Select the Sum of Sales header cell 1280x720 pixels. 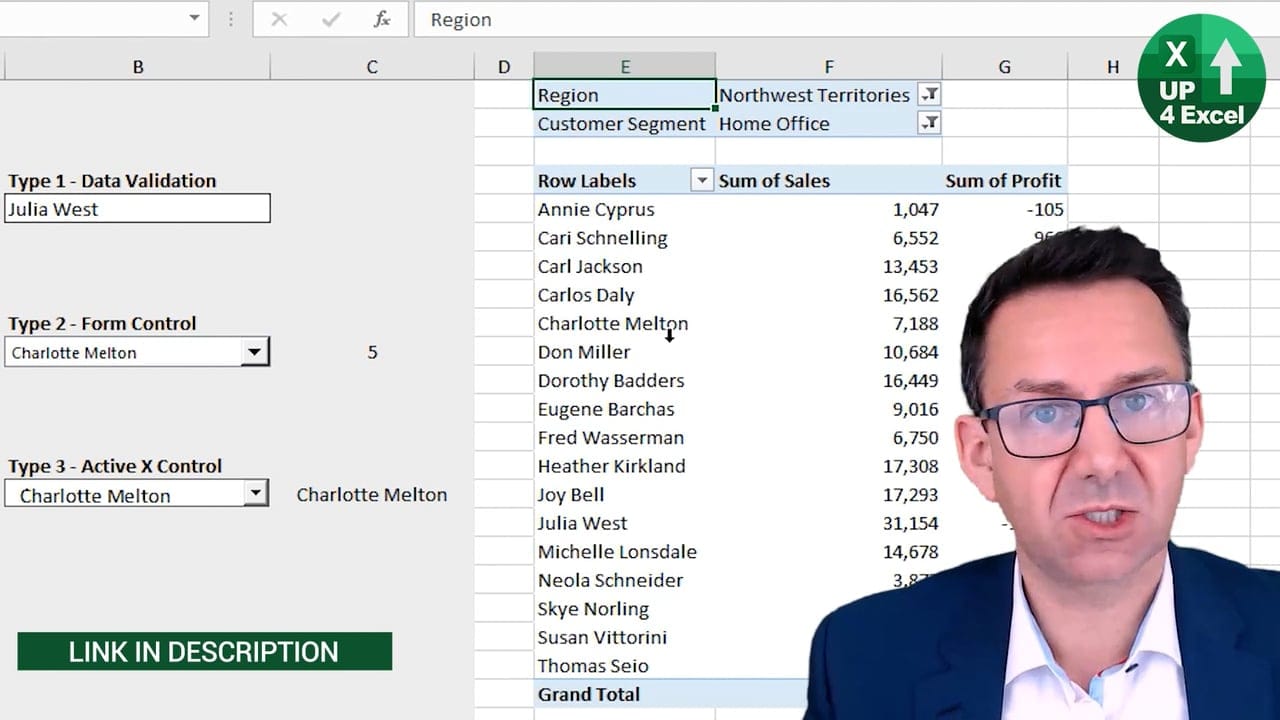pos(775,181)
